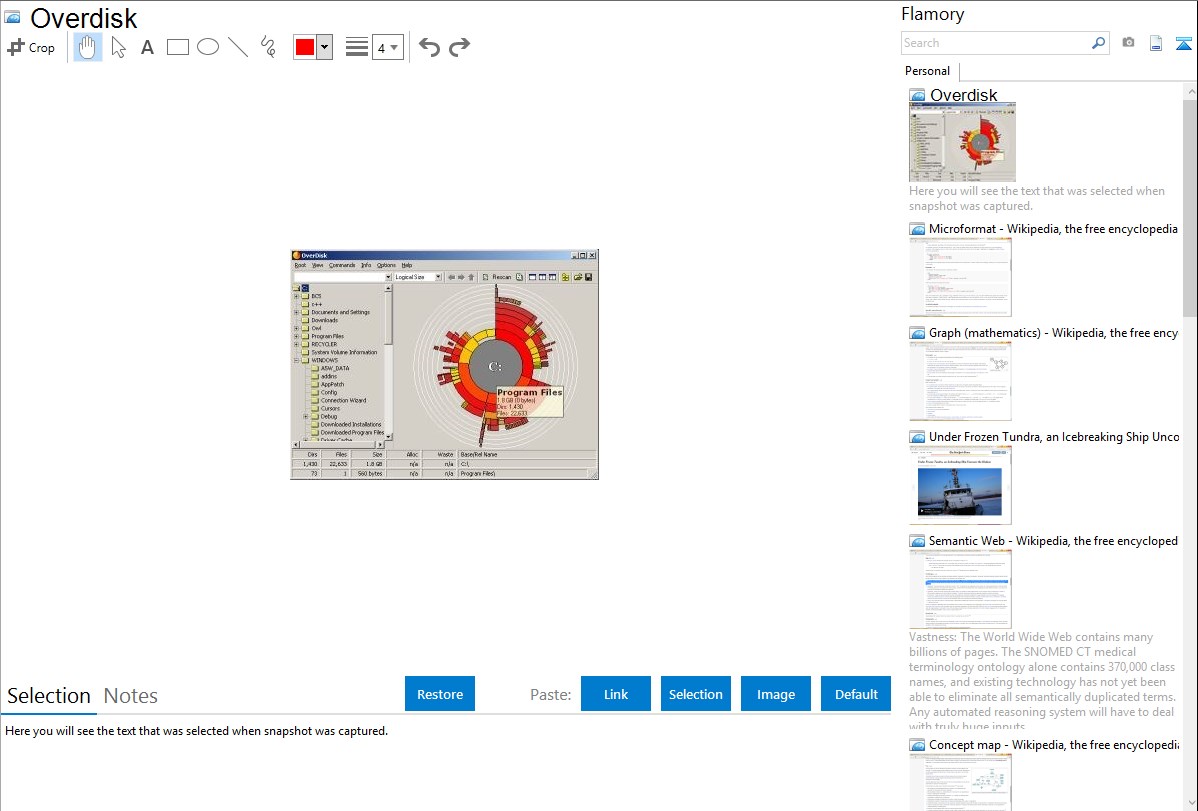Choose the freehand scribble tool
Image resolution: width=1198 pixels, height=811 pixels.
pyautogui.click(x=268, y=47)
